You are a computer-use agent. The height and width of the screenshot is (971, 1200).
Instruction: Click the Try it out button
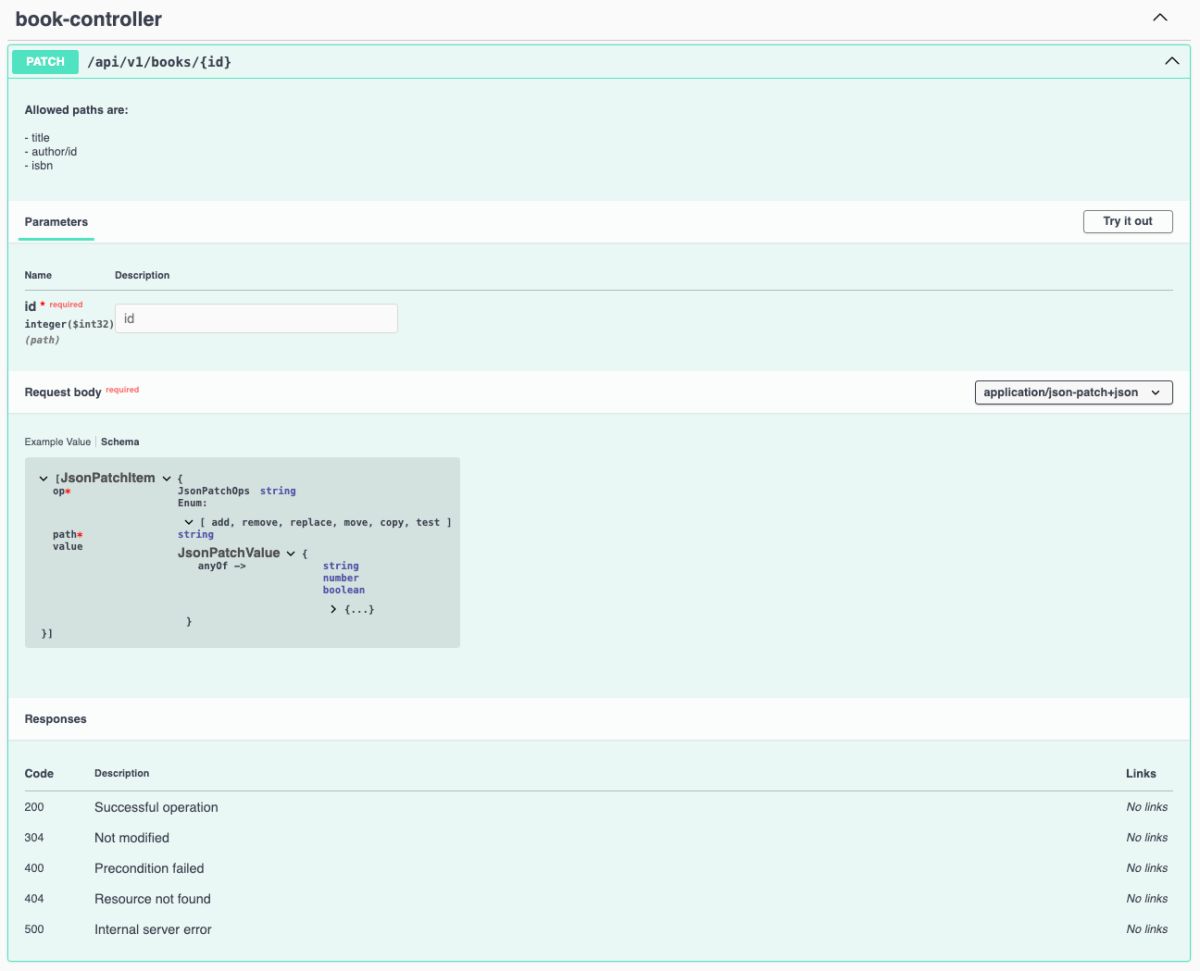tap(1128, 222)
